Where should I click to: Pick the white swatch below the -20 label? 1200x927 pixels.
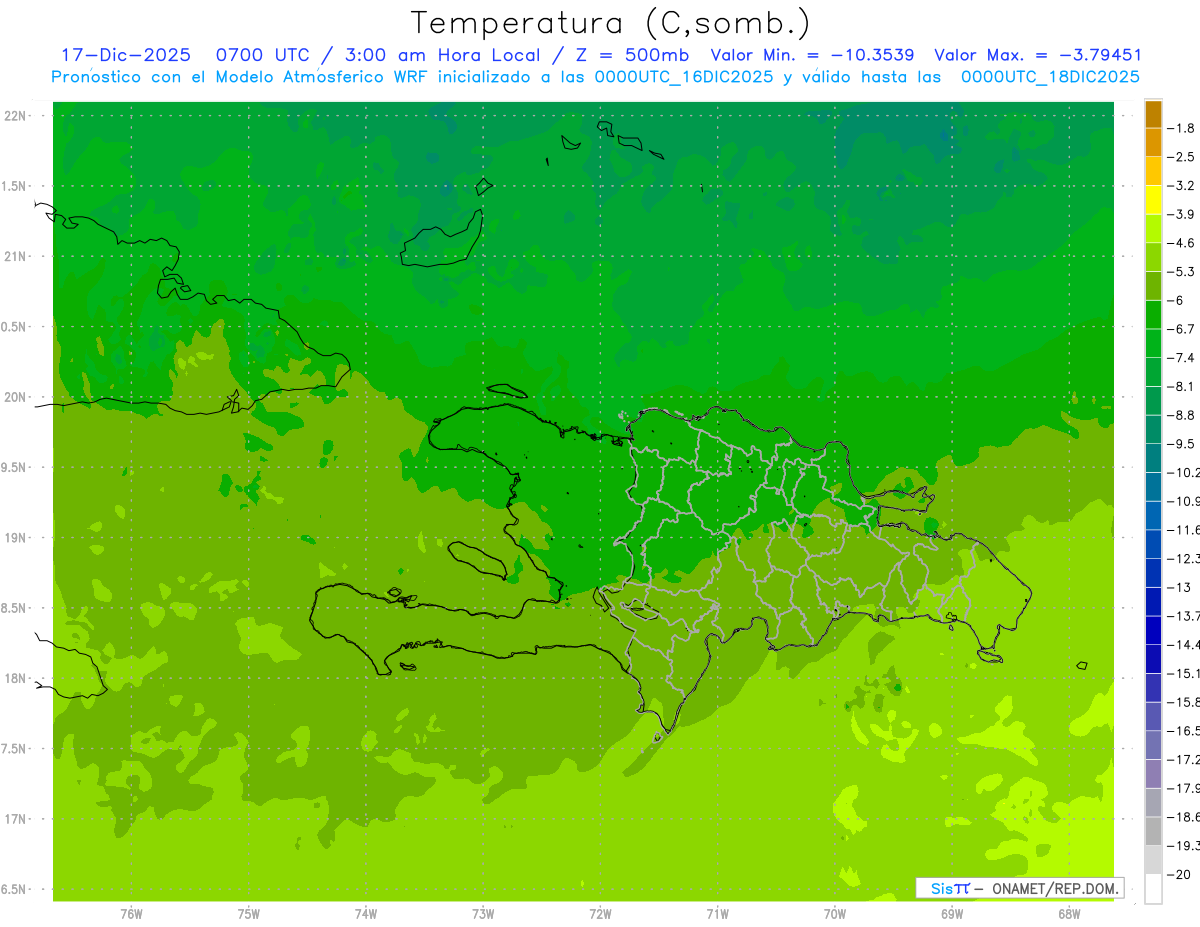(x=1154, y=888)
